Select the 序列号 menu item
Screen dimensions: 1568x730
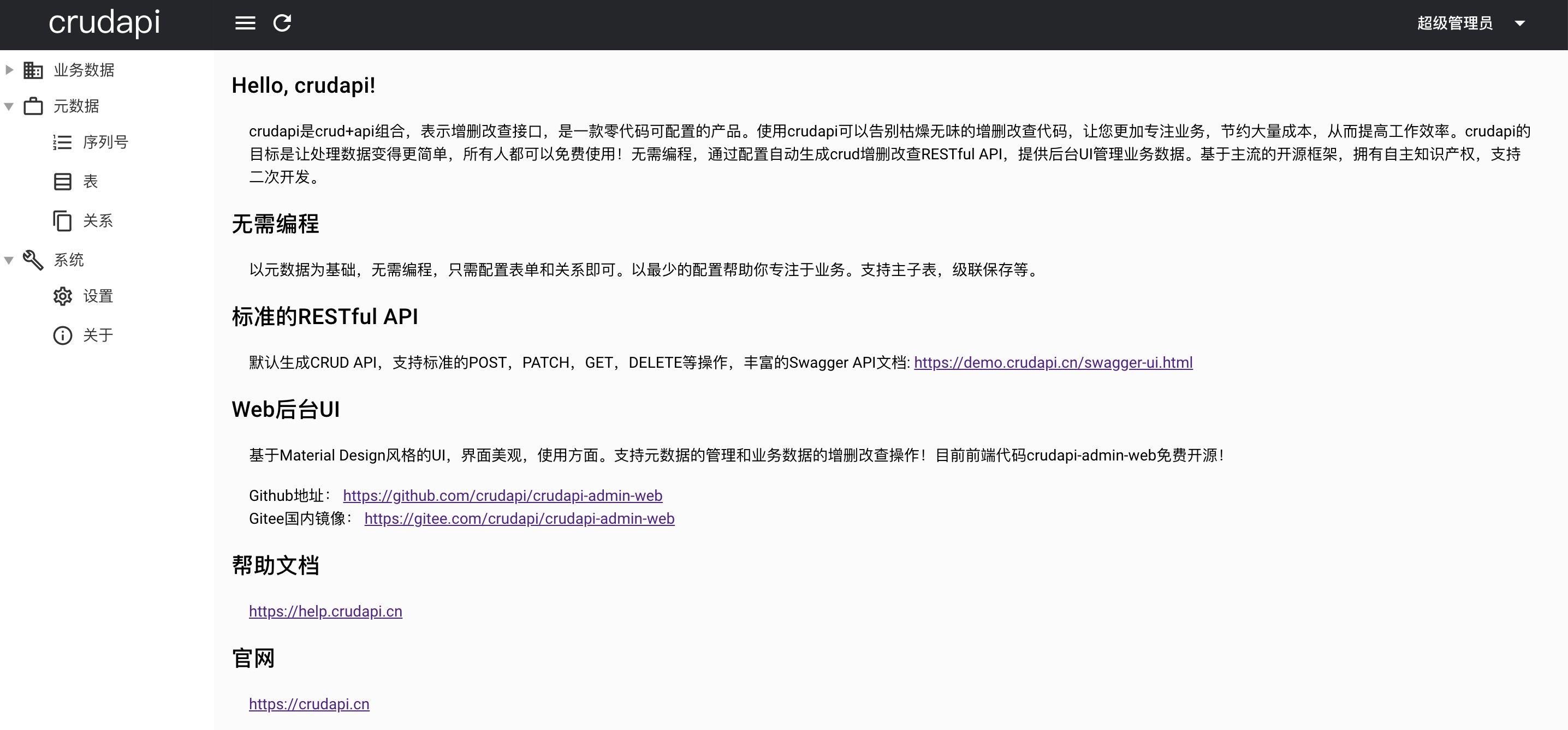point(105,142)
